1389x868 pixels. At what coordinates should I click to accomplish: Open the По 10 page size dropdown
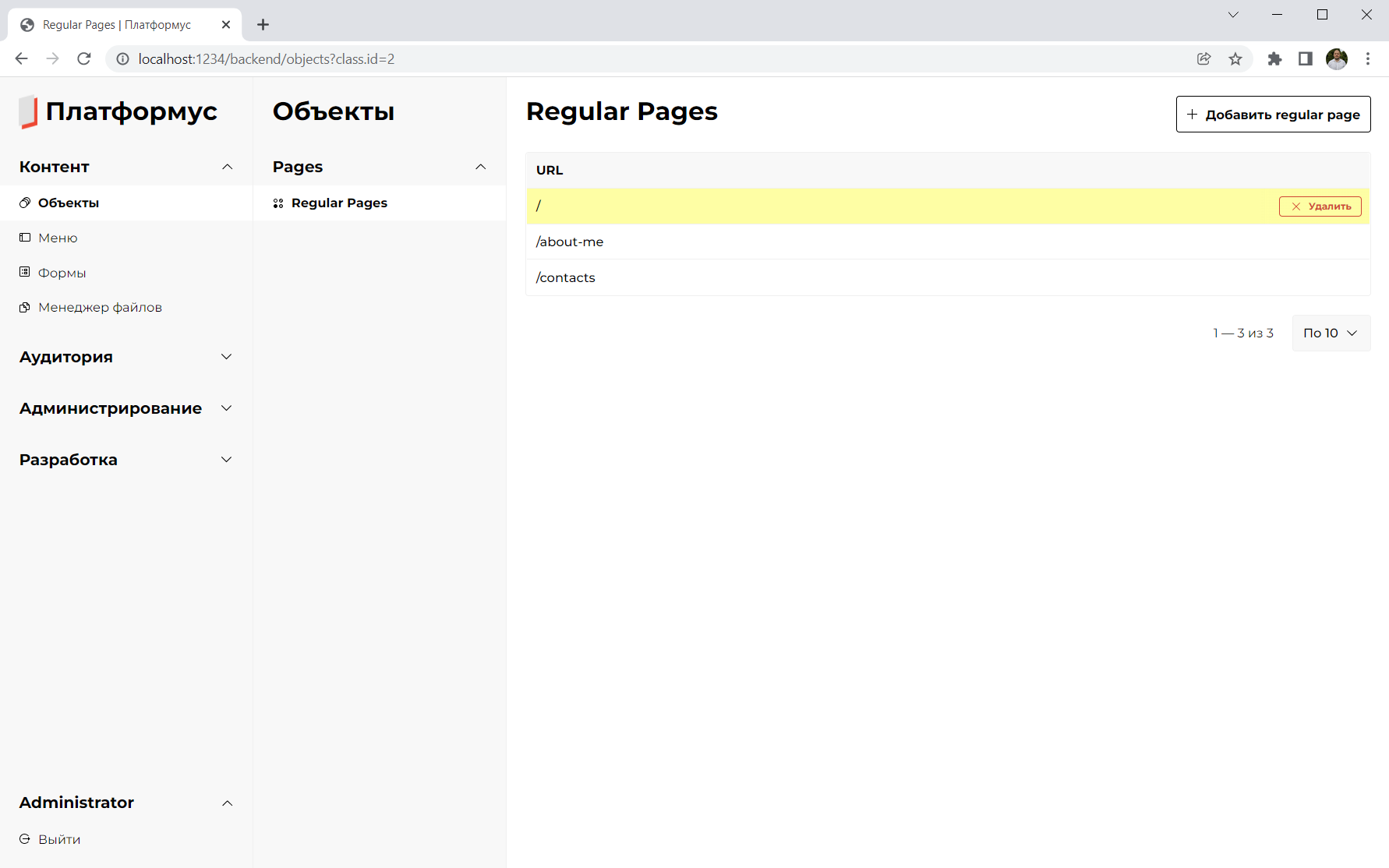(x=1331, y=333)
